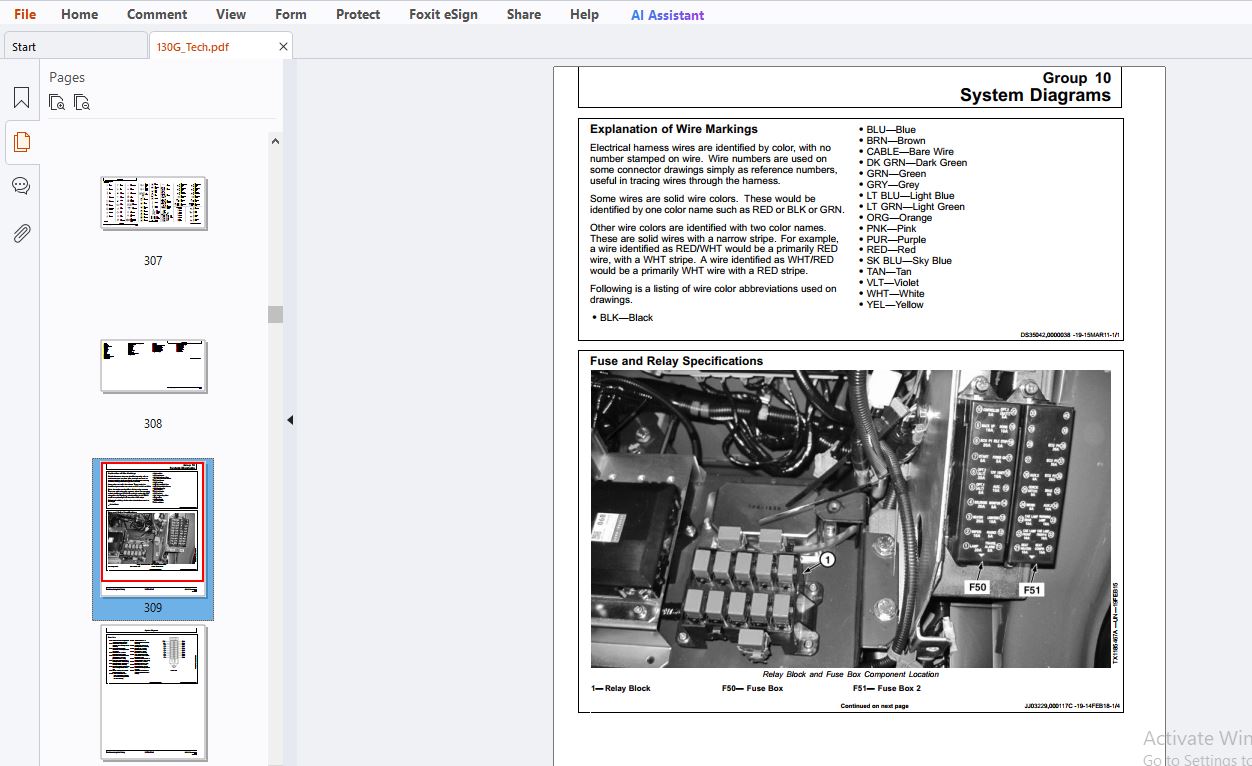Click the Pages panel scrollbar thumb
The width and height of the screenshot is (1252, 766).
275,314
